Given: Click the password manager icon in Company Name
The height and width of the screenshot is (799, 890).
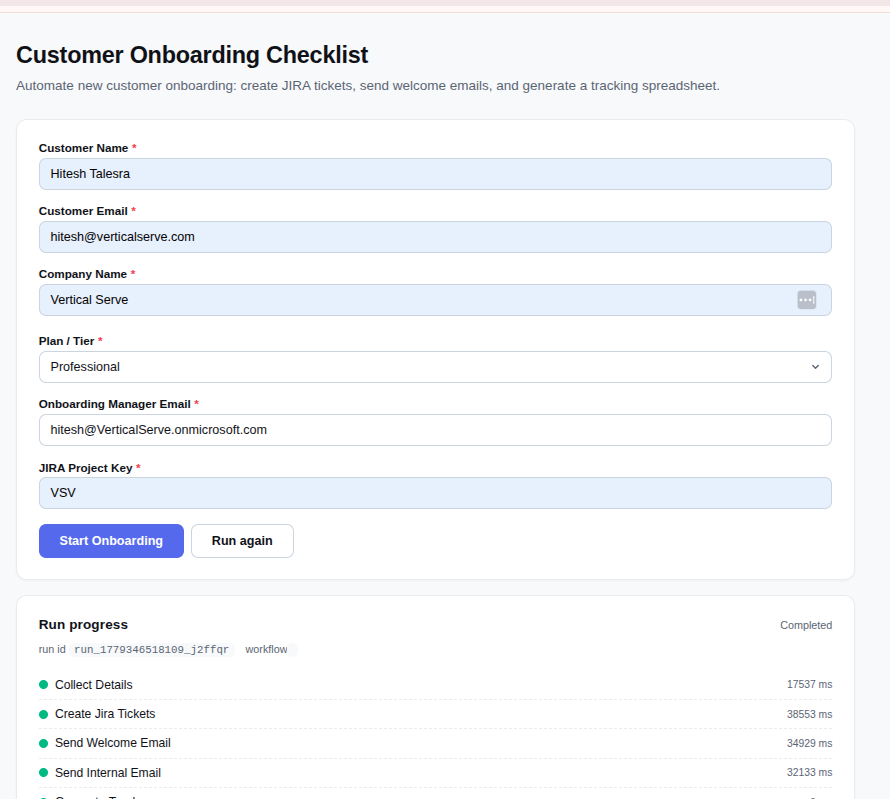Looking at the screenshot, I should click(x=806, y=300).
